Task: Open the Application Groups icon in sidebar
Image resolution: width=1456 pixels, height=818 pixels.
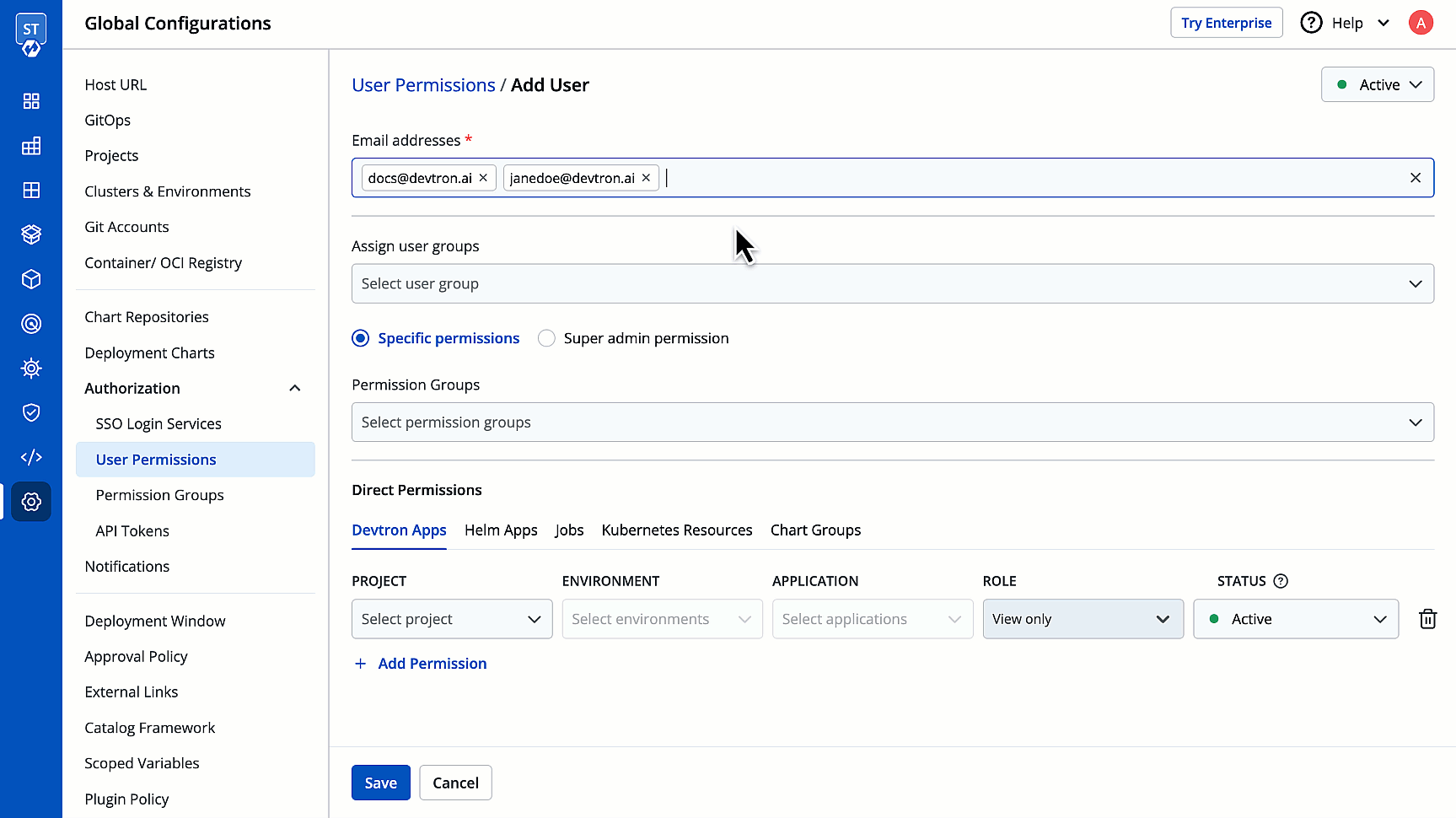Action: click(31, 191)
